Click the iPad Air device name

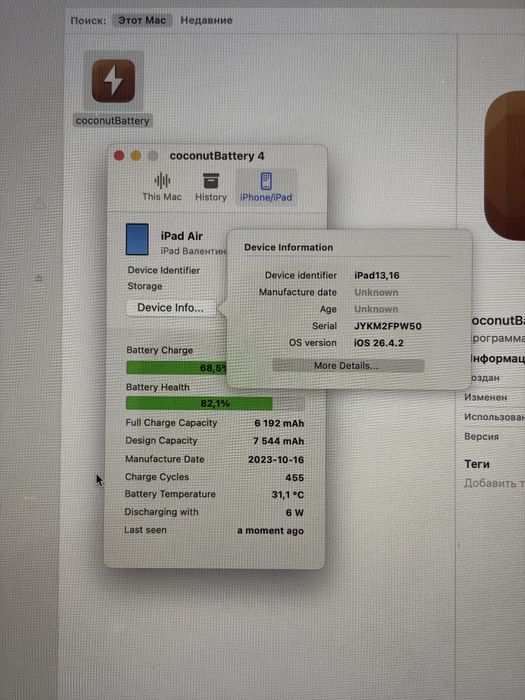click(x=182, y=236)
